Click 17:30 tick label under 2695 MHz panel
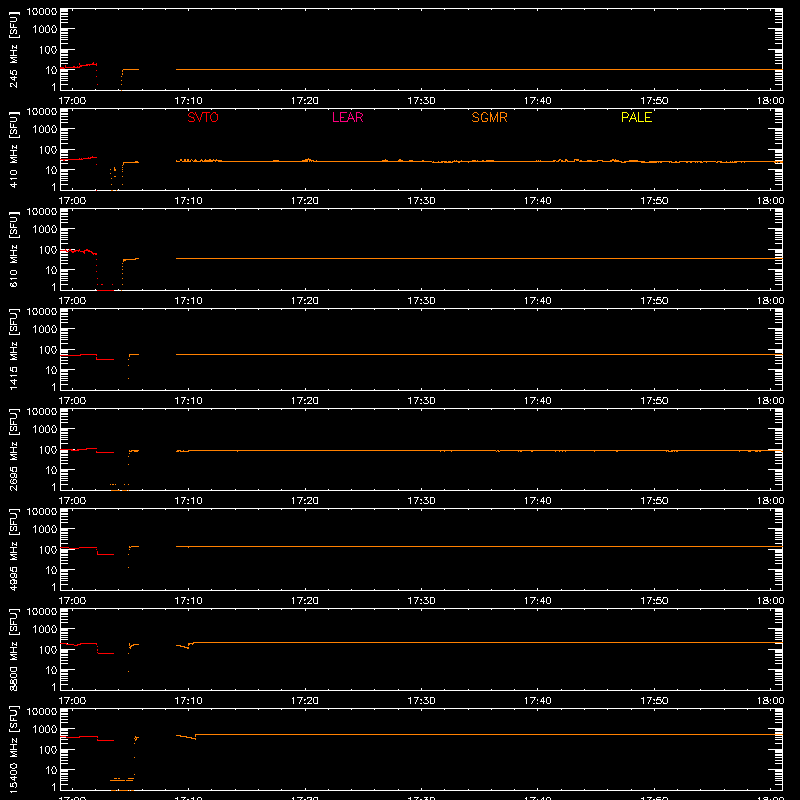 click(x=421, y=501)
